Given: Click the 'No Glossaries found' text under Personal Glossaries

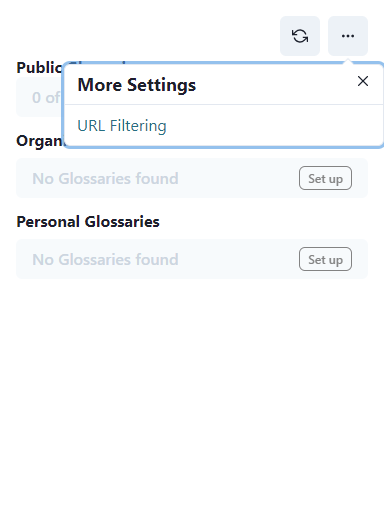Looking at the screenshot, I should [x=105, y=259].
